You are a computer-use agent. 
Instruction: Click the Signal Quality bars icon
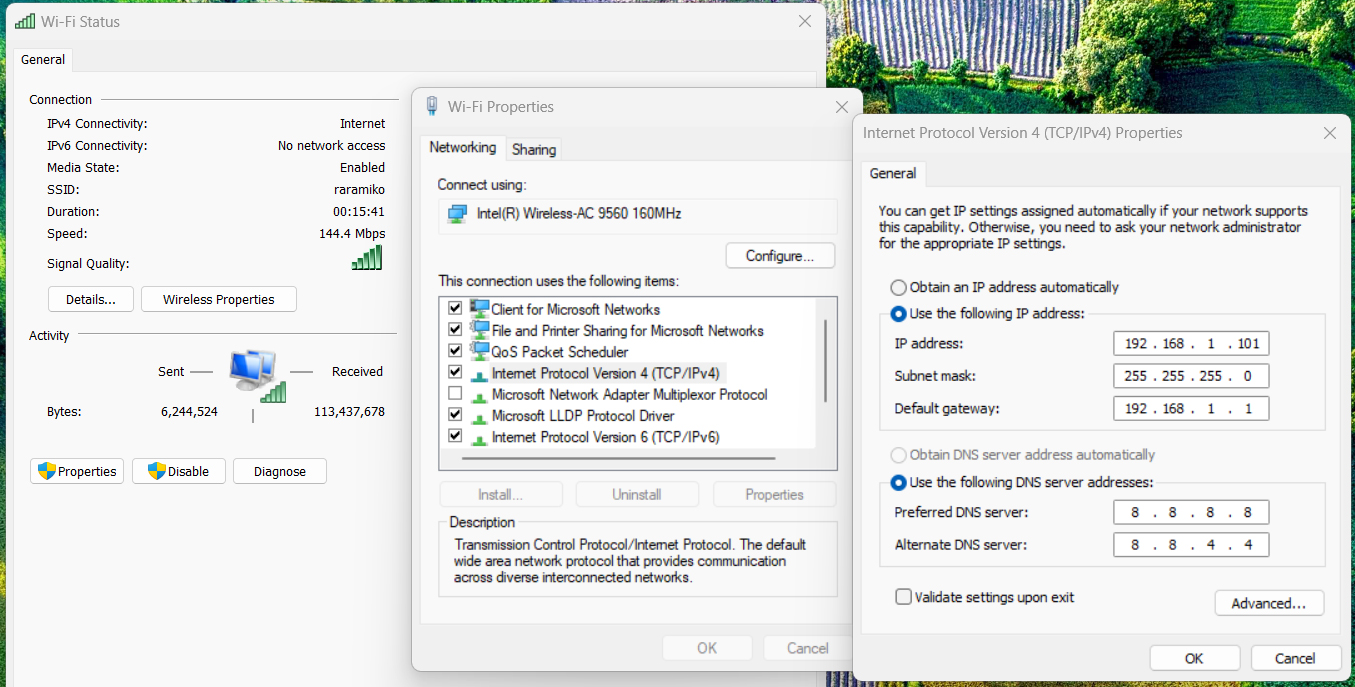pyautogui.click(x=367, y=259)
